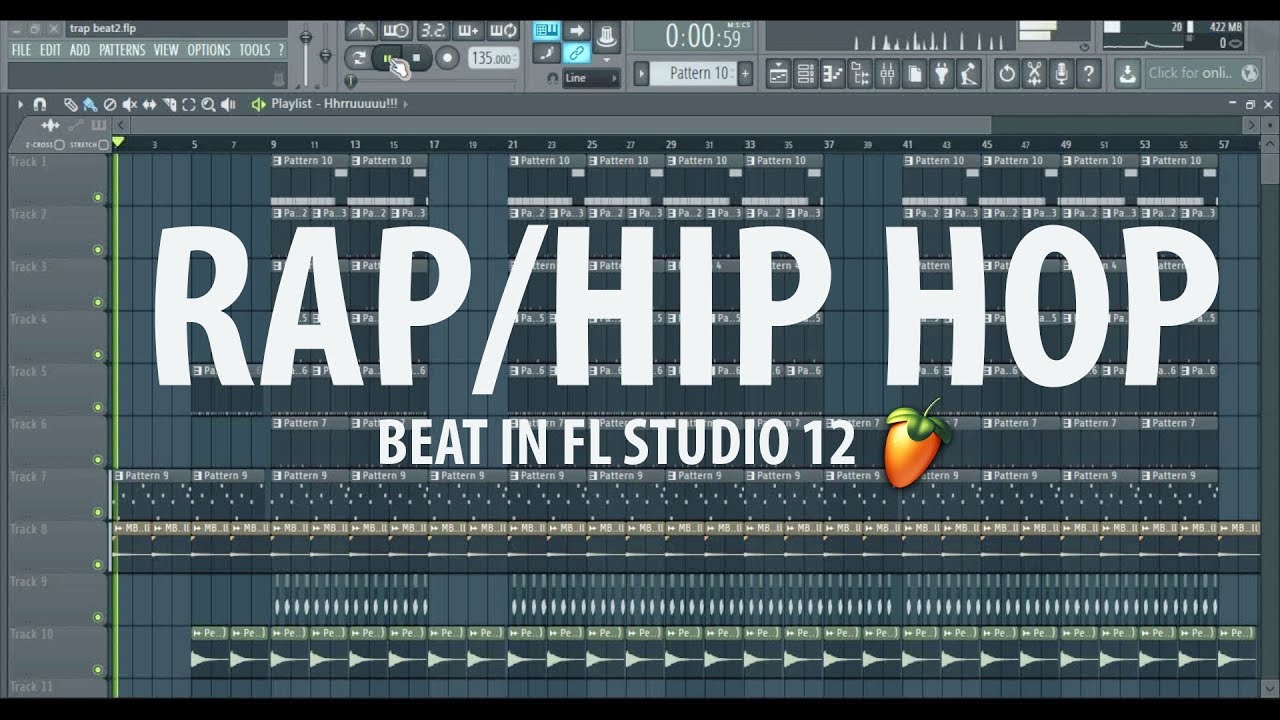Open help with the question mark icon
Viewport: 1280px width, 720px height.
(1088, 73)
